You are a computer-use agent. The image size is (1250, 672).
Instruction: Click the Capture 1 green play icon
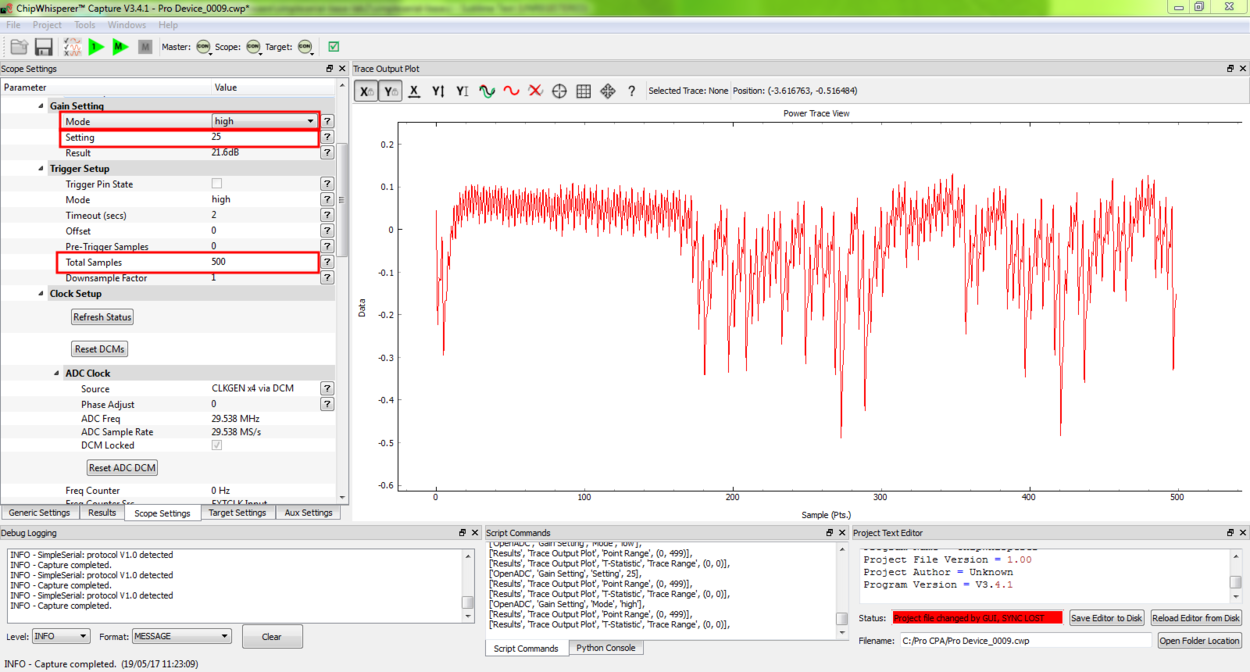click(x=96, y=47)
